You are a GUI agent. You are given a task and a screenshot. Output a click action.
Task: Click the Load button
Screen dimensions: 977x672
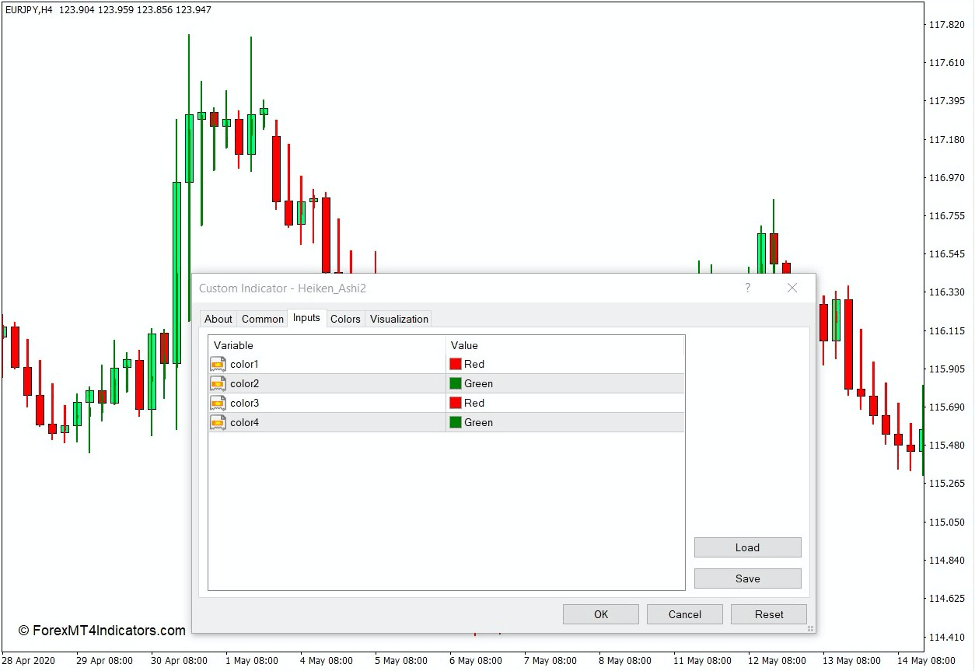tap(747, 547)
